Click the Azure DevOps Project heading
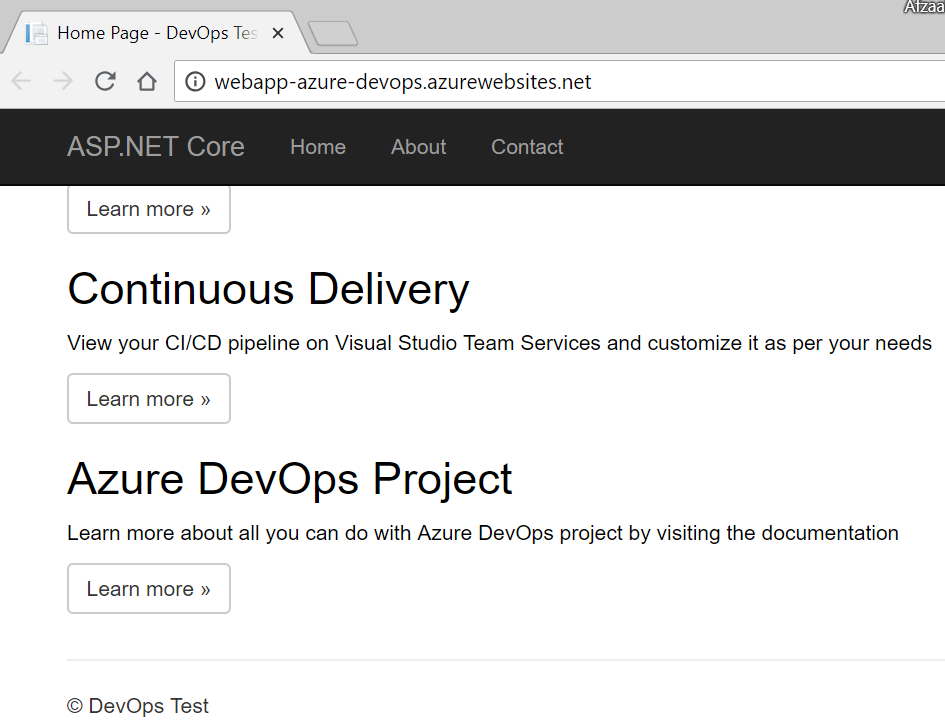945x724 pixels. pyautogui.click(x=290, y=479)
